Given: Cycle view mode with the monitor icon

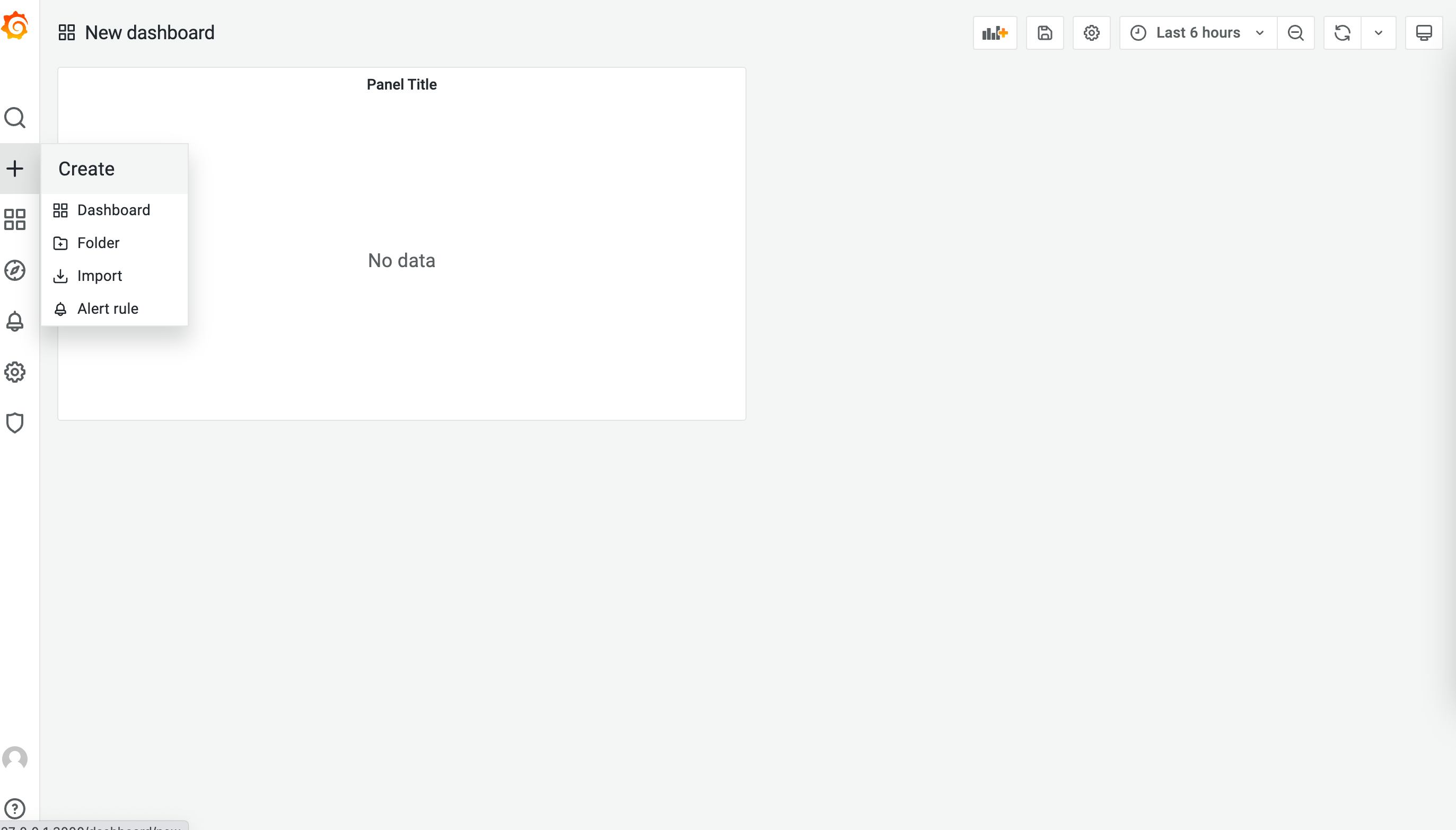Looking at the screenshot, I should click(x=1424, y=33).
